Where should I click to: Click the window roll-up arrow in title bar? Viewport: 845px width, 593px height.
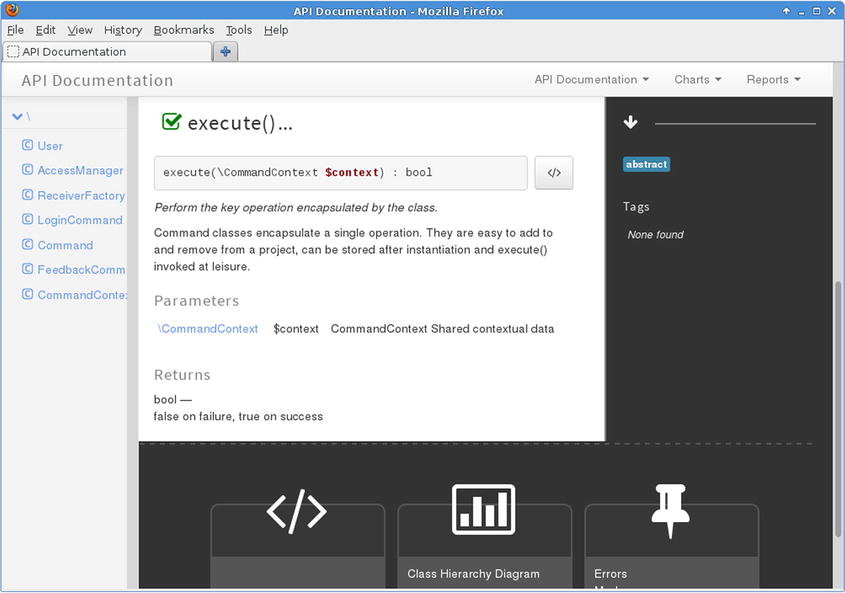[786, 11]
